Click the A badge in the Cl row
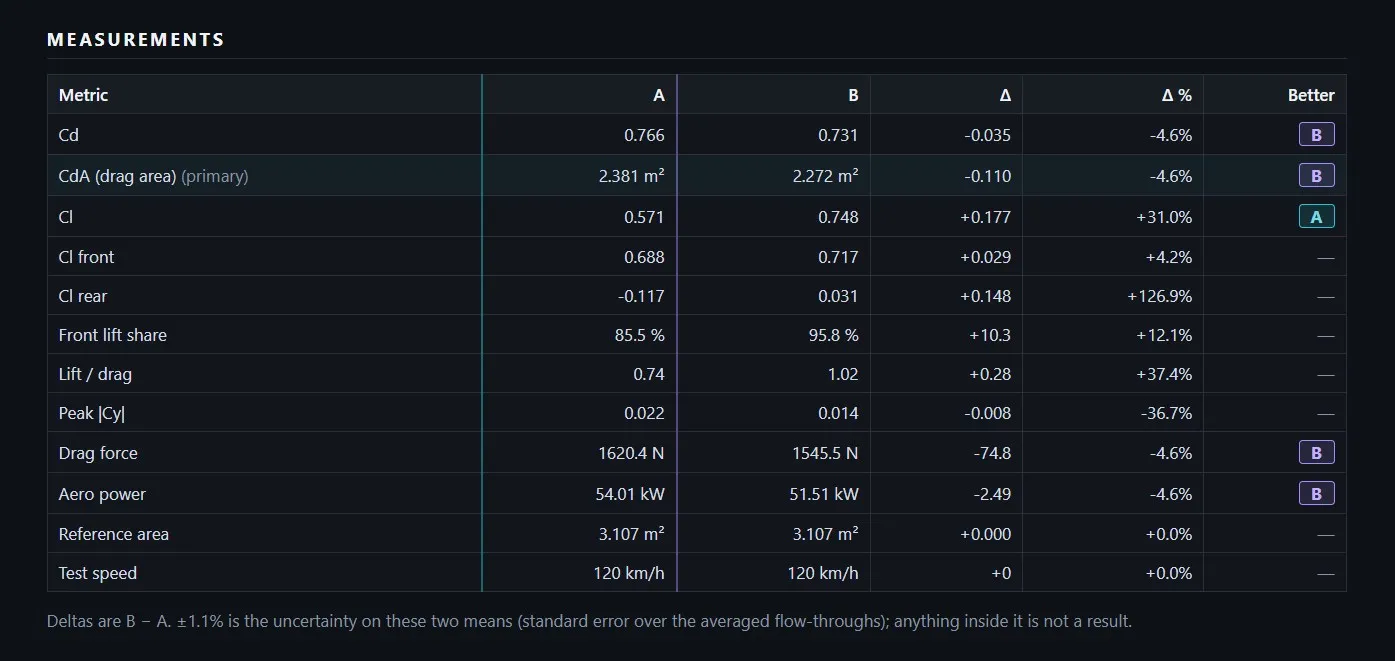This screenshot has height=661, width=1395. [x=1317, y=217]
